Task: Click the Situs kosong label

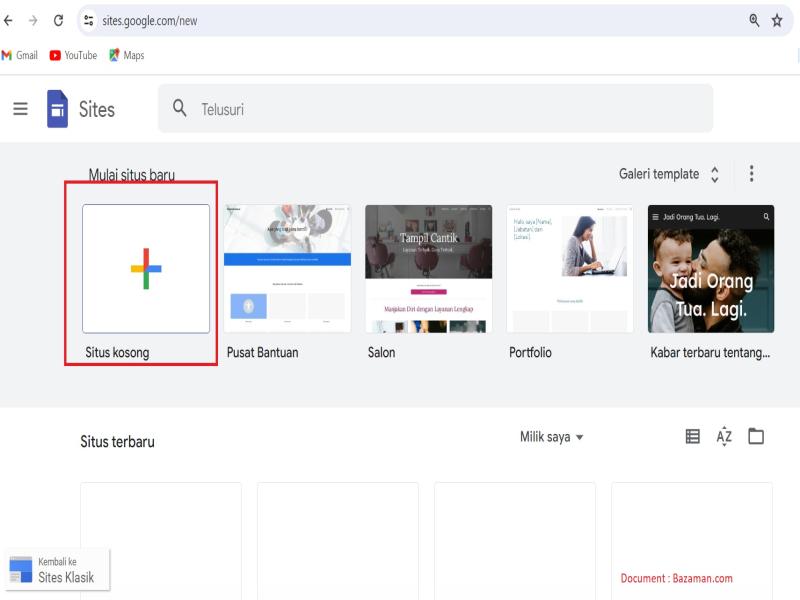Action: (117, 353)
